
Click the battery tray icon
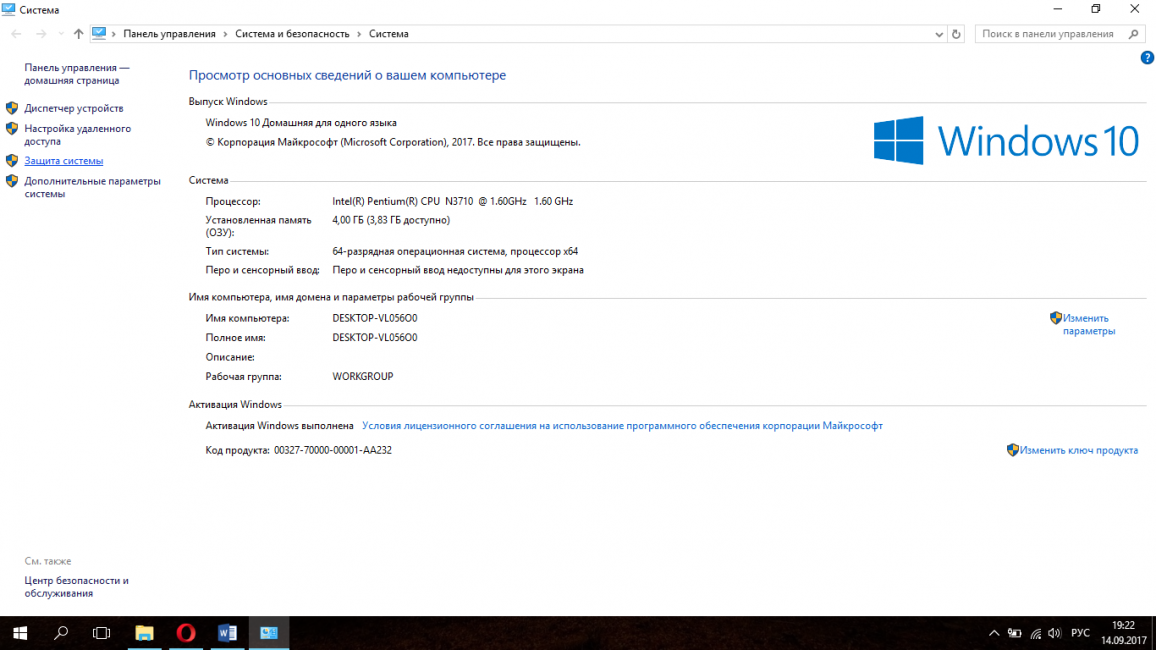tap(1014, 633)
